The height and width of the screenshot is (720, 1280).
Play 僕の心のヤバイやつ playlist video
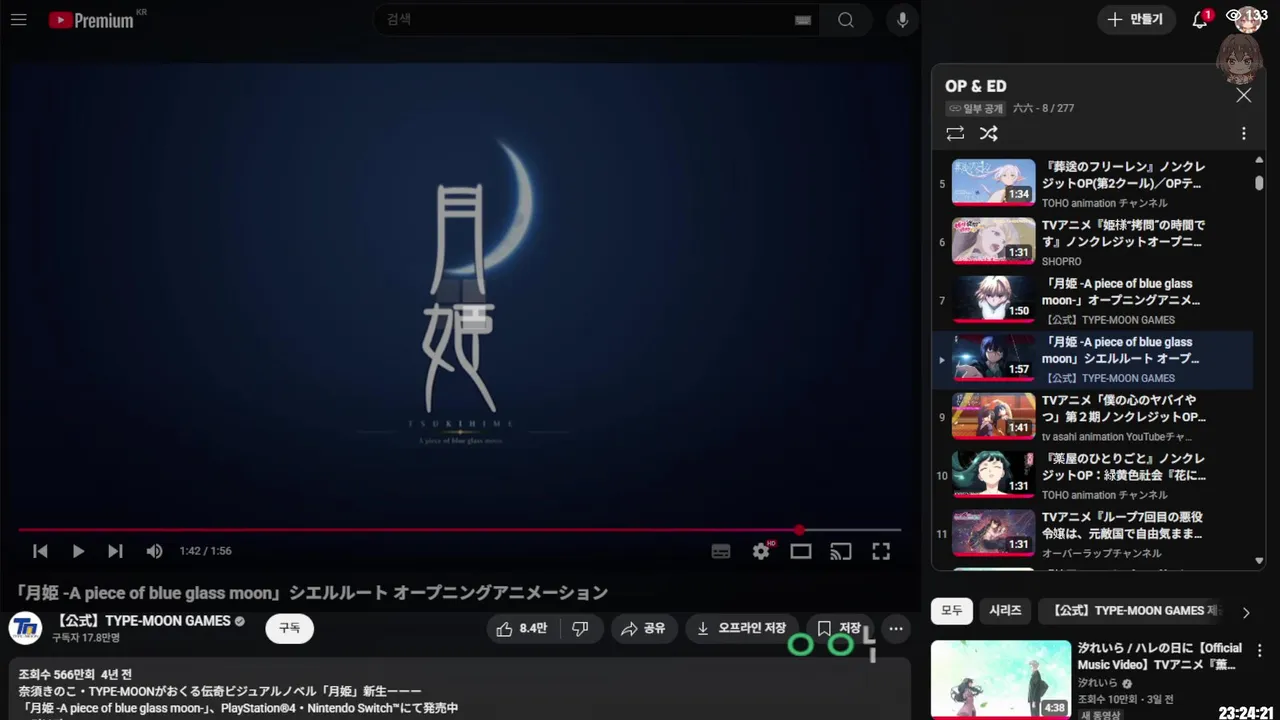coord(1092,417)
